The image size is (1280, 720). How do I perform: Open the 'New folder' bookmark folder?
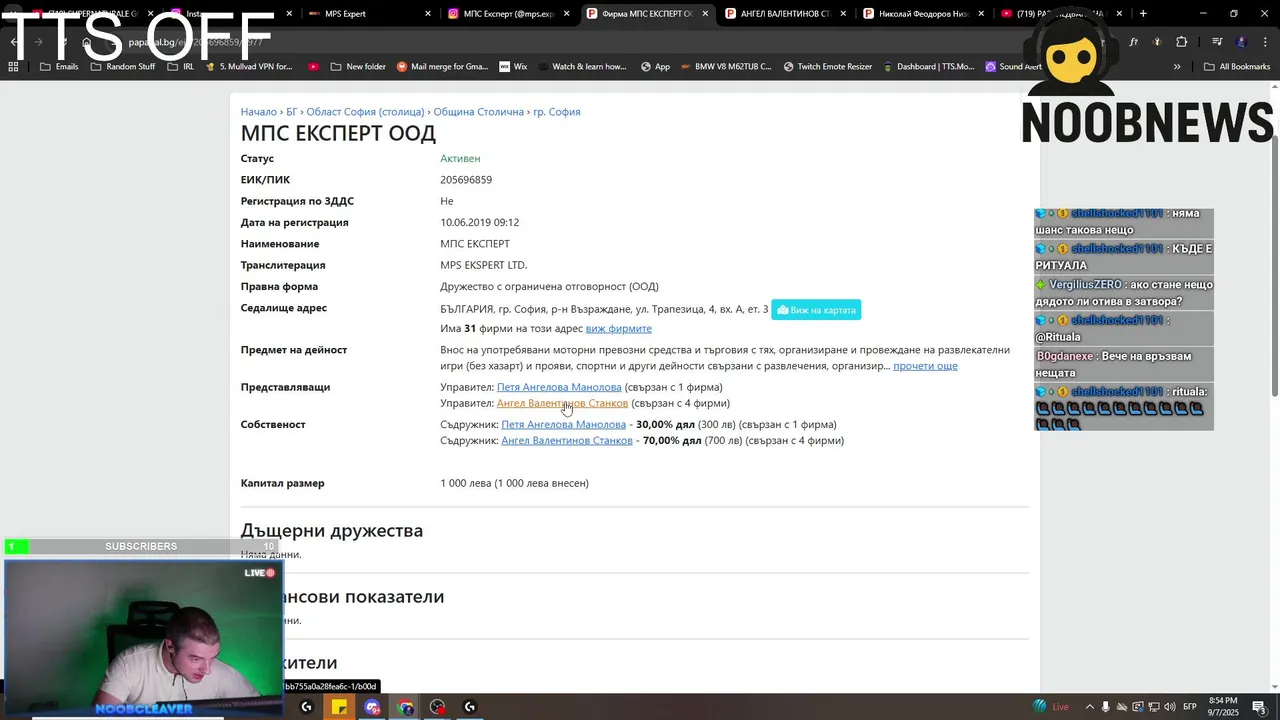coord(358,67)
